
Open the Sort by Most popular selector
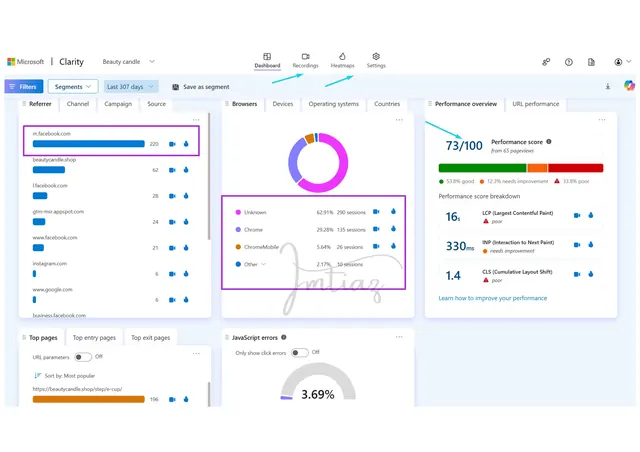(x=64, y=376)
